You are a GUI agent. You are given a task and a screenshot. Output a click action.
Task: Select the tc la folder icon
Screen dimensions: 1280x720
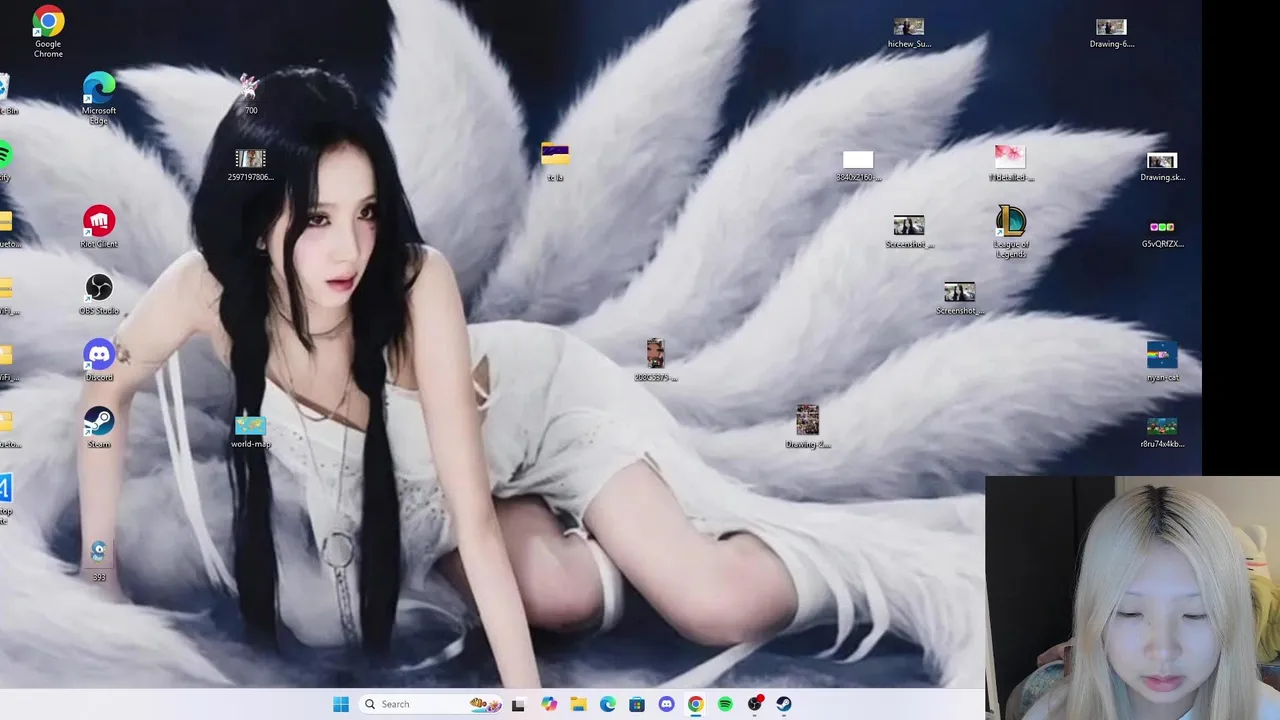coord(555,162)
